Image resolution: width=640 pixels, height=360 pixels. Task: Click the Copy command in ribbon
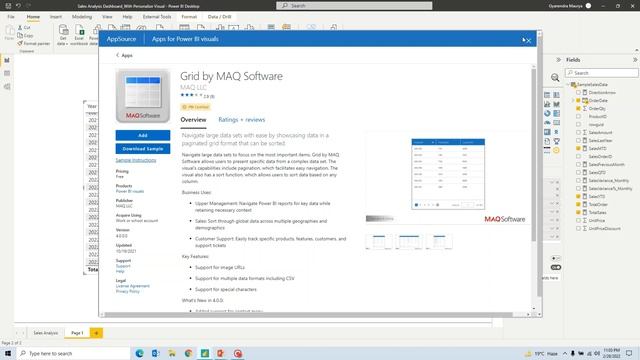(x=25, y=36)
